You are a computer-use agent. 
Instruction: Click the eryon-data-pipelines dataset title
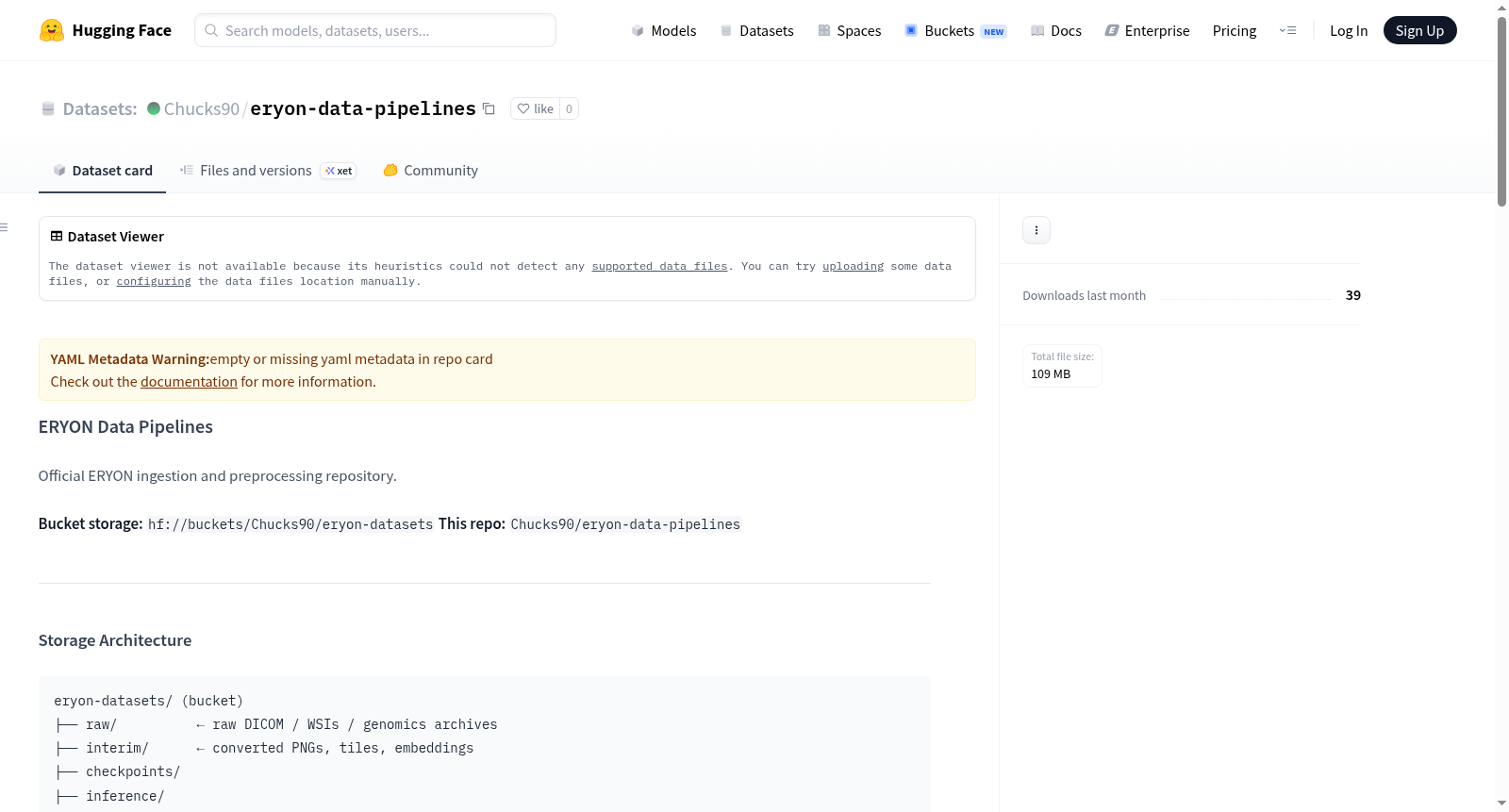(363, 108)
